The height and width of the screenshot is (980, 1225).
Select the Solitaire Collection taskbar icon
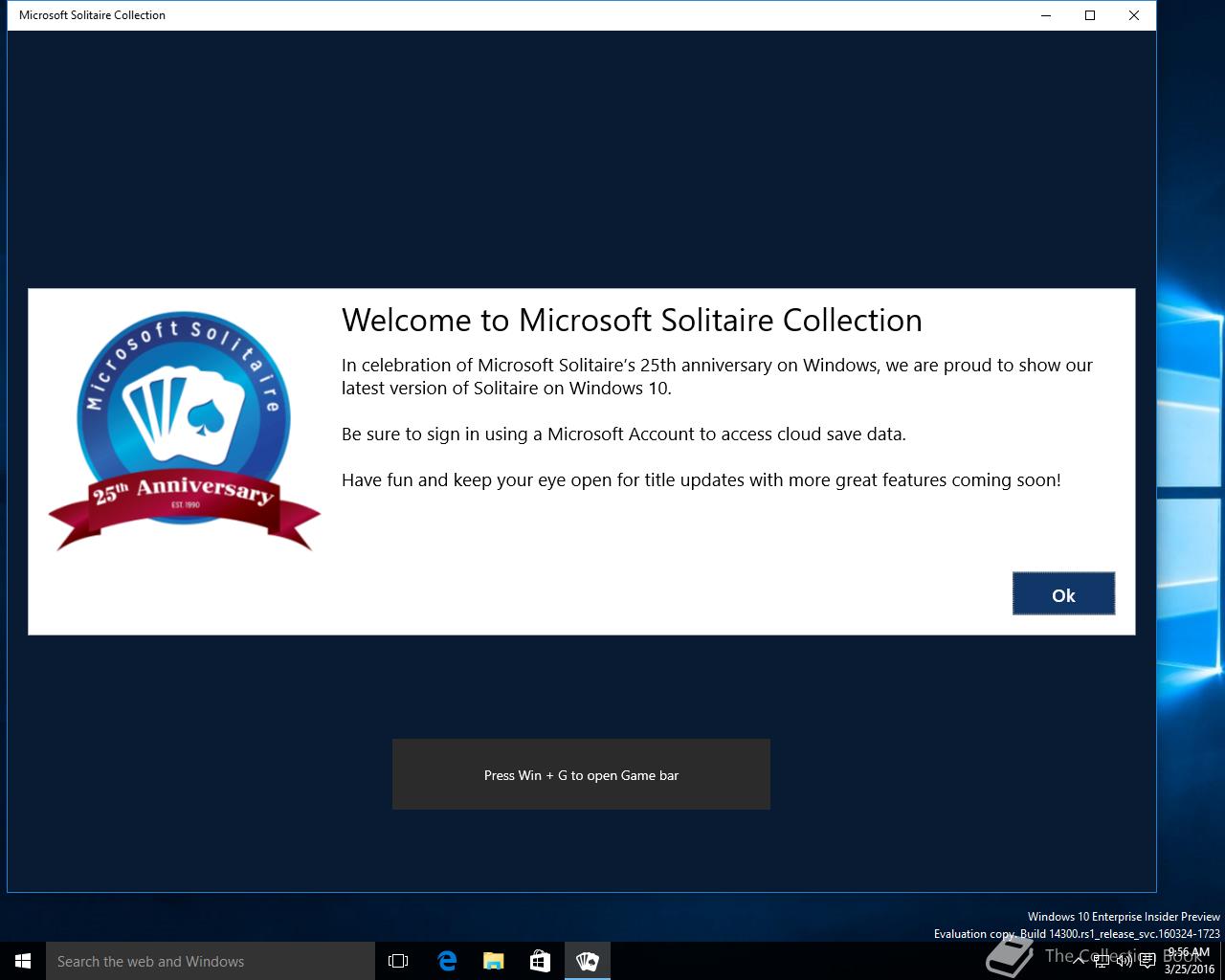tap(588, 961)
